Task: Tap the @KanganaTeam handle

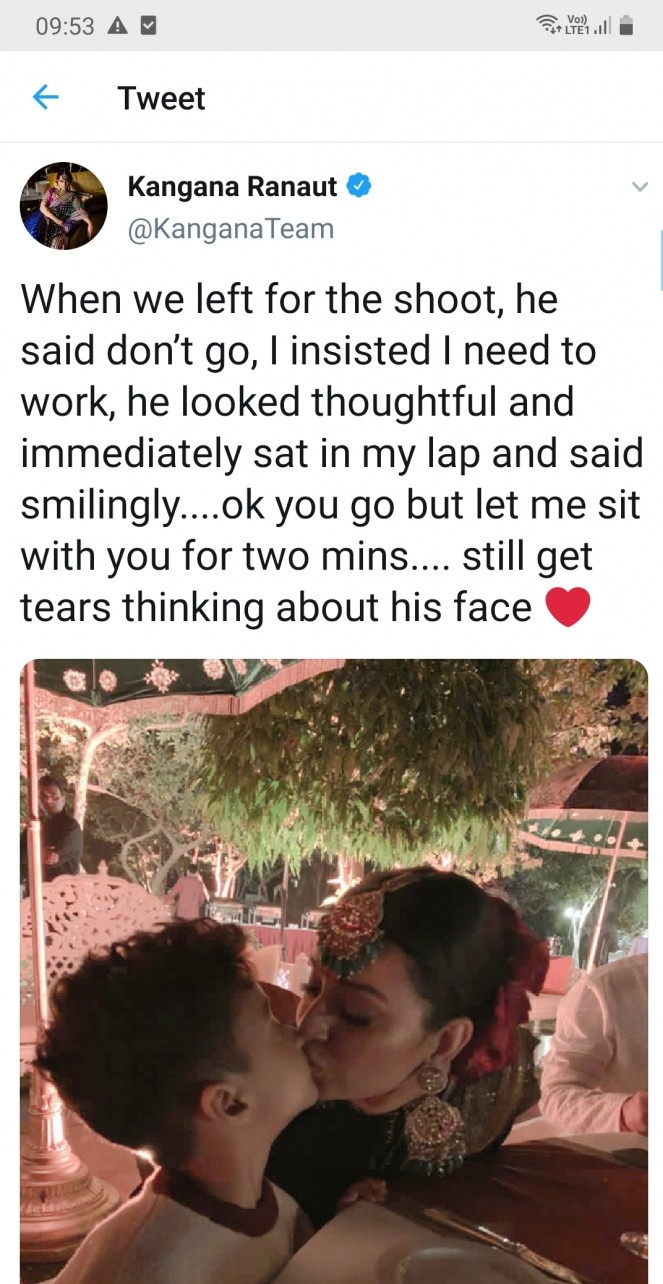Action: (230, 229)
